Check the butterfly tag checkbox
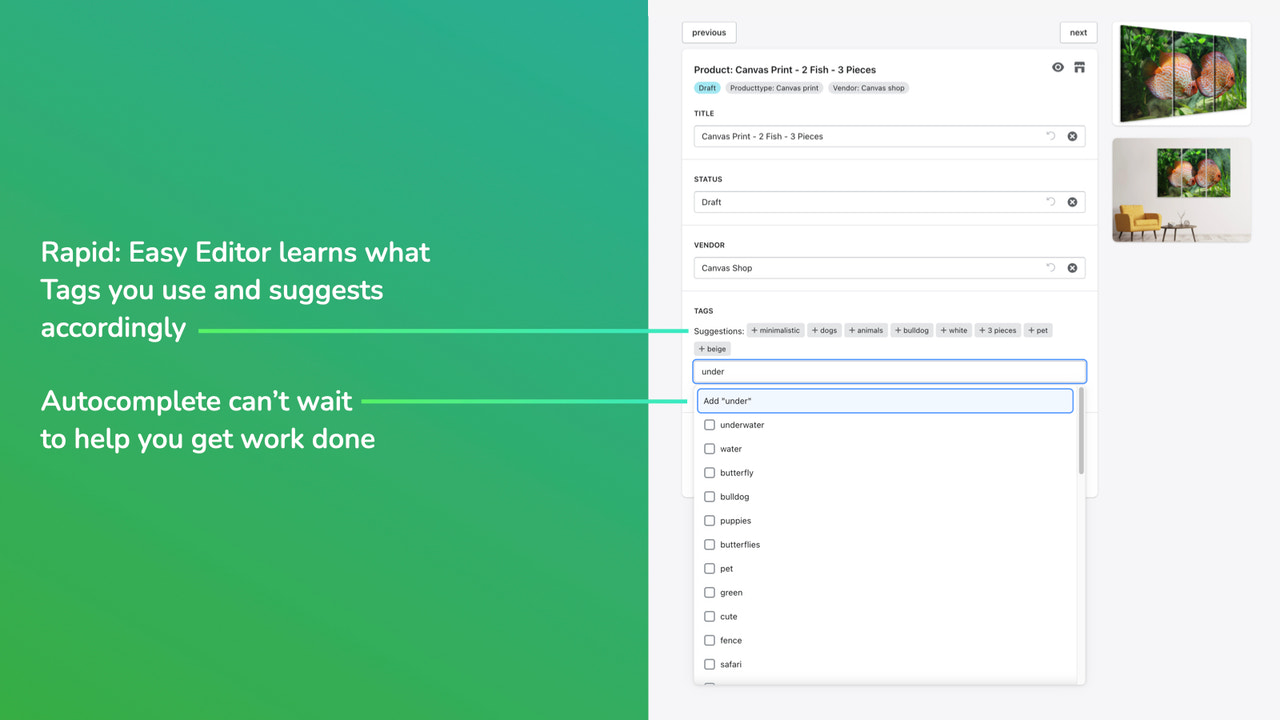The width and height of the screenshot is (1280, 720). tap(709, 472)
